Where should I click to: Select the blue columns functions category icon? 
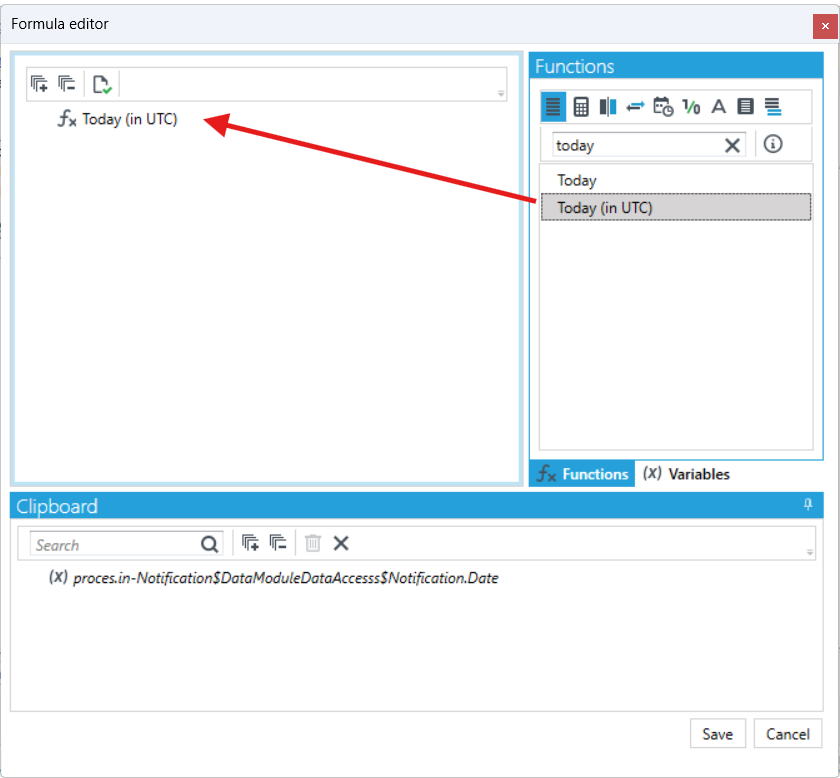608,107
